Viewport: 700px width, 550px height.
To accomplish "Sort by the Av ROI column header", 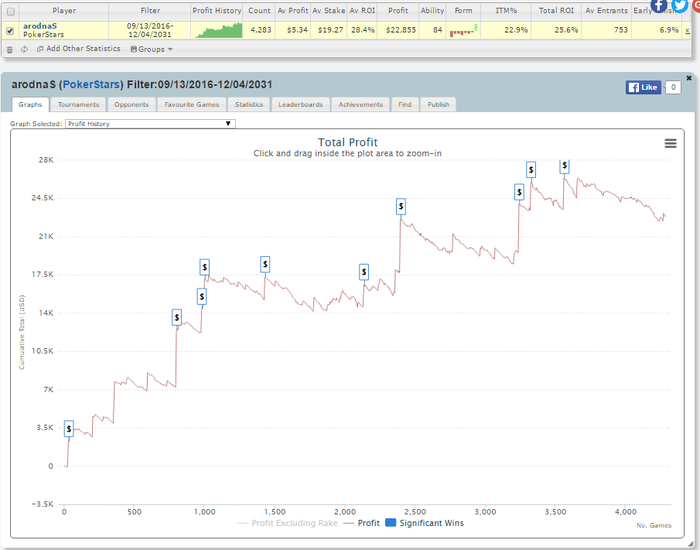I will (362, 11).
